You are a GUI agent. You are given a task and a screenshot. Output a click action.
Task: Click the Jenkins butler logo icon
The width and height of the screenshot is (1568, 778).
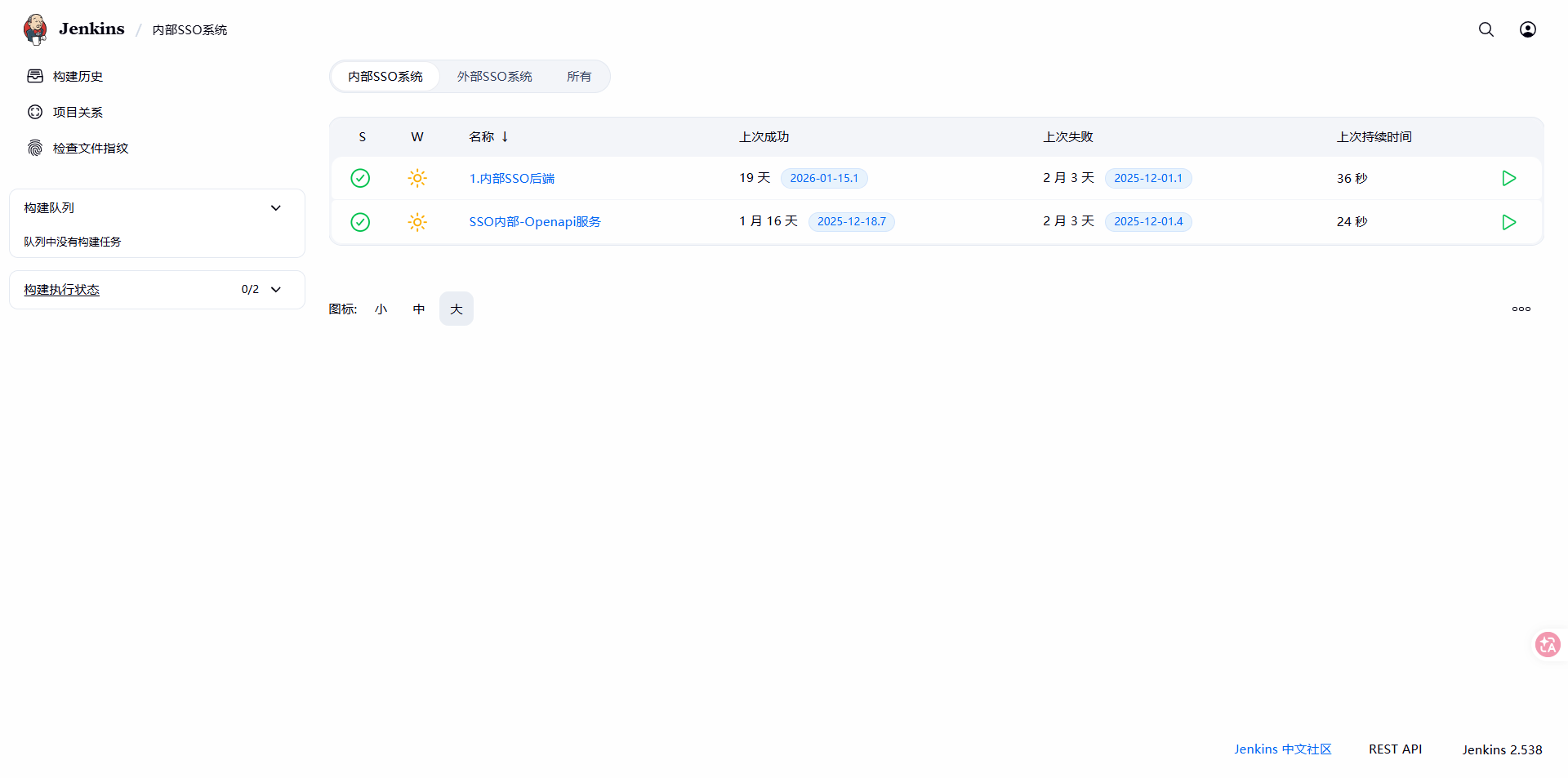[x=35, y=29]
